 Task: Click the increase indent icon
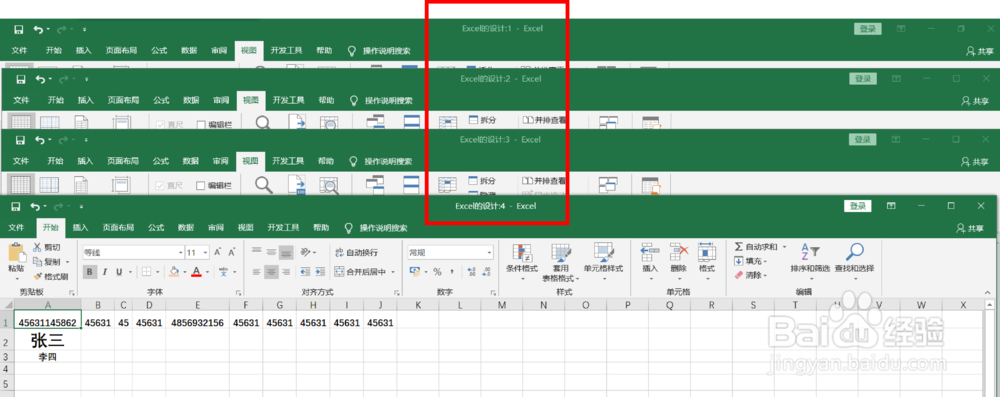[x=320, y=272]
